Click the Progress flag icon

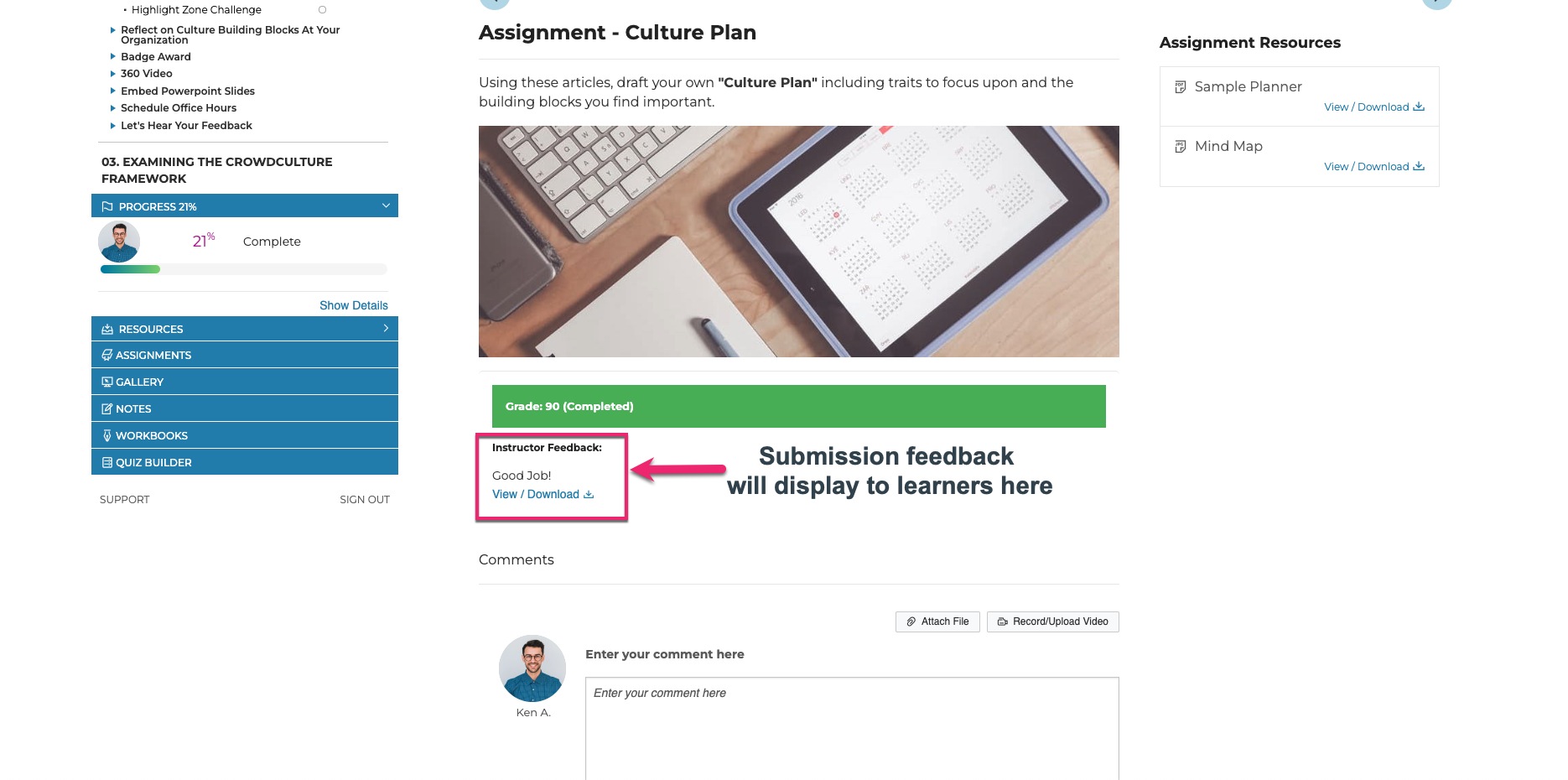tap(107, 207)
